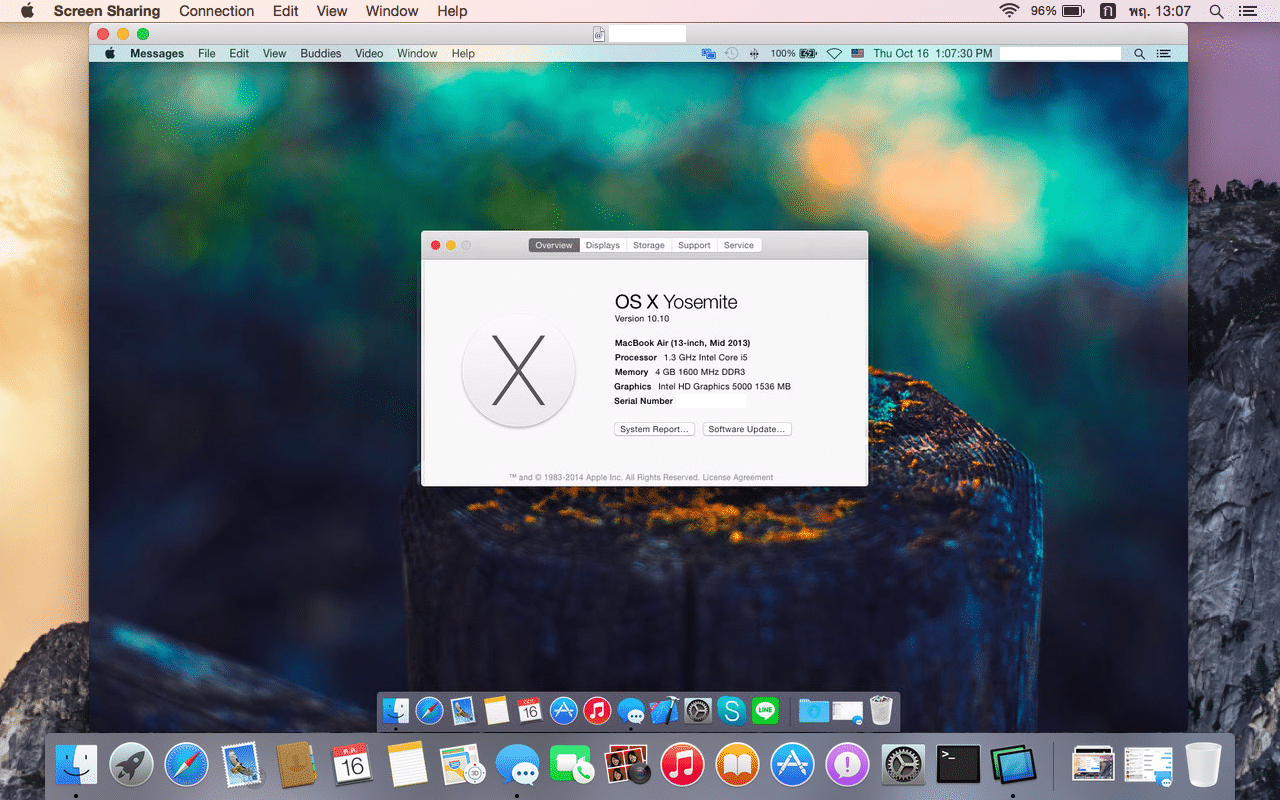The height and width of the screenshot is (800, 1280).
Task: Open Video menu in remote Messages
Action: (x=369, y=54)
